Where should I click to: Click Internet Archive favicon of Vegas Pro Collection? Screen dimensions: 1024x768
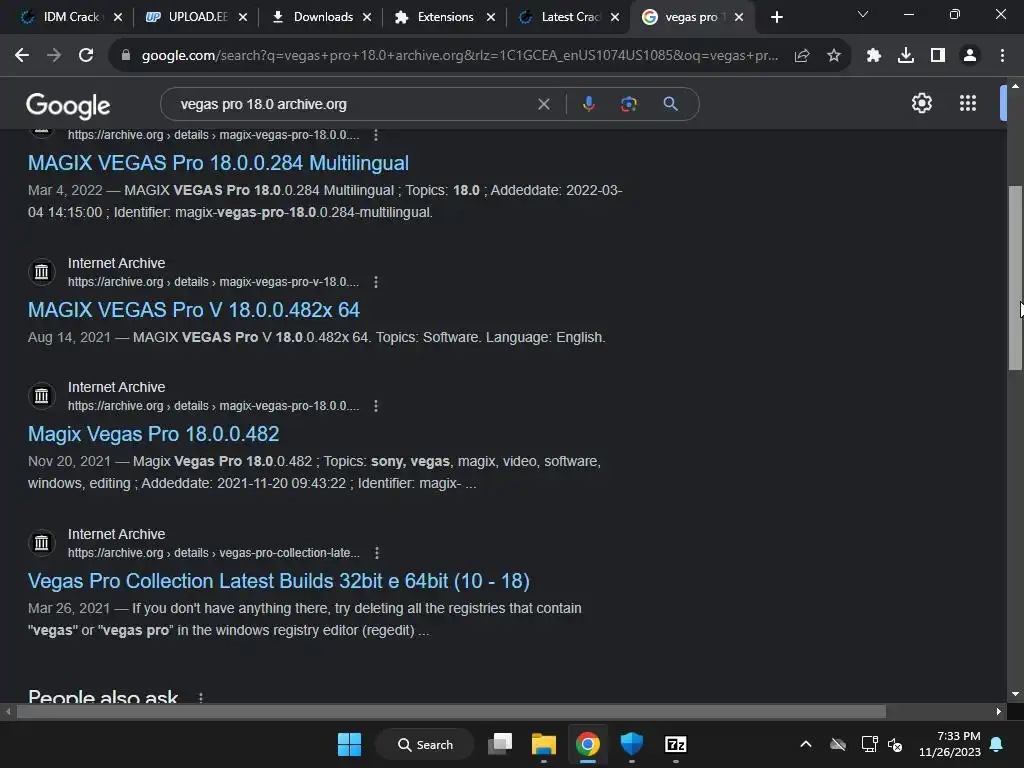[x=42, y=543]
